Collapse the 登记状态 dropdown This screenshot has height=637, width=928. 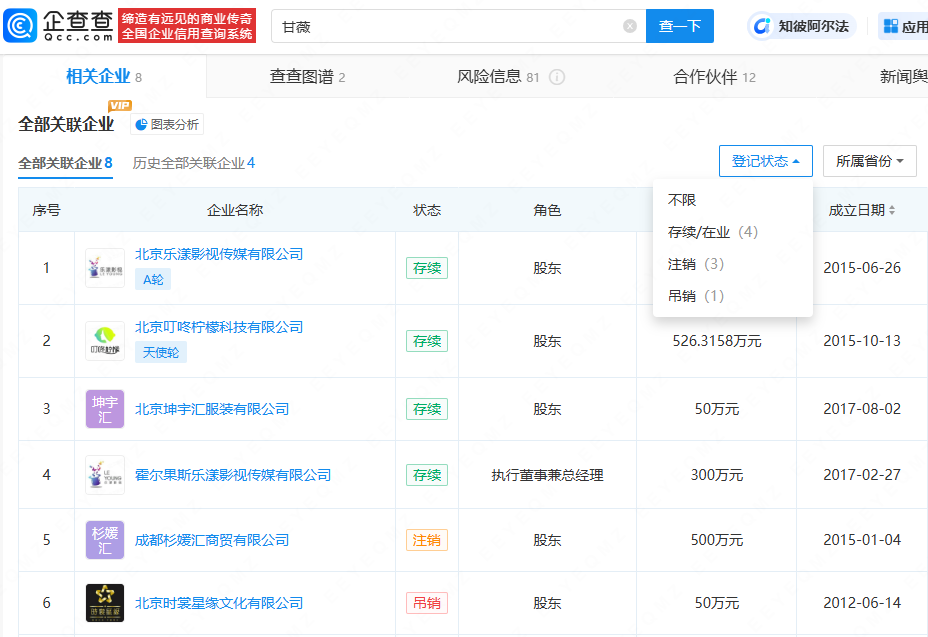click(765, 161)
